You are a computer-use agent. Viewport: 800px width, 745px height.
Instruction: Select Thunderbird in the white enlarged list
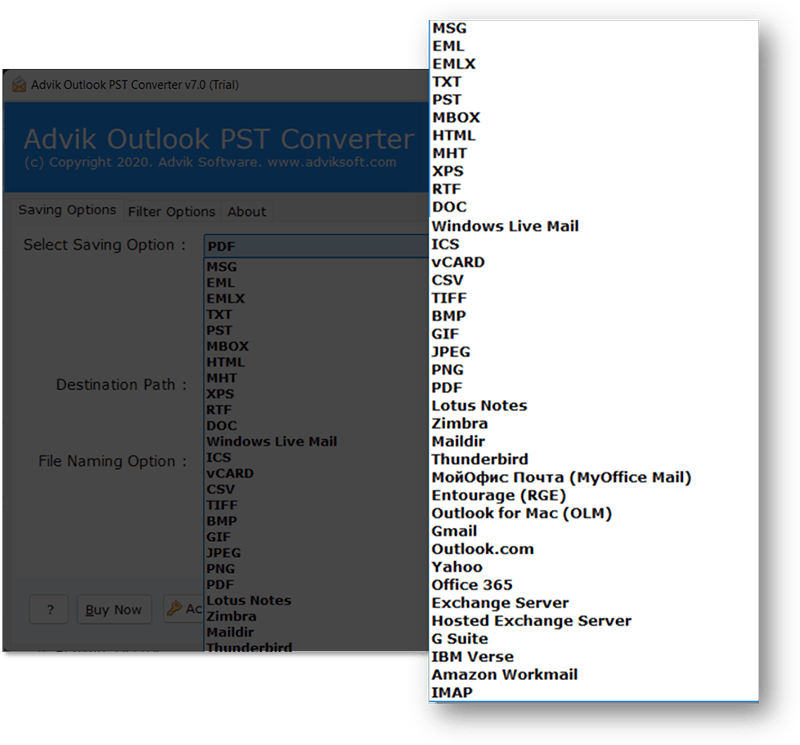[480, 459]
